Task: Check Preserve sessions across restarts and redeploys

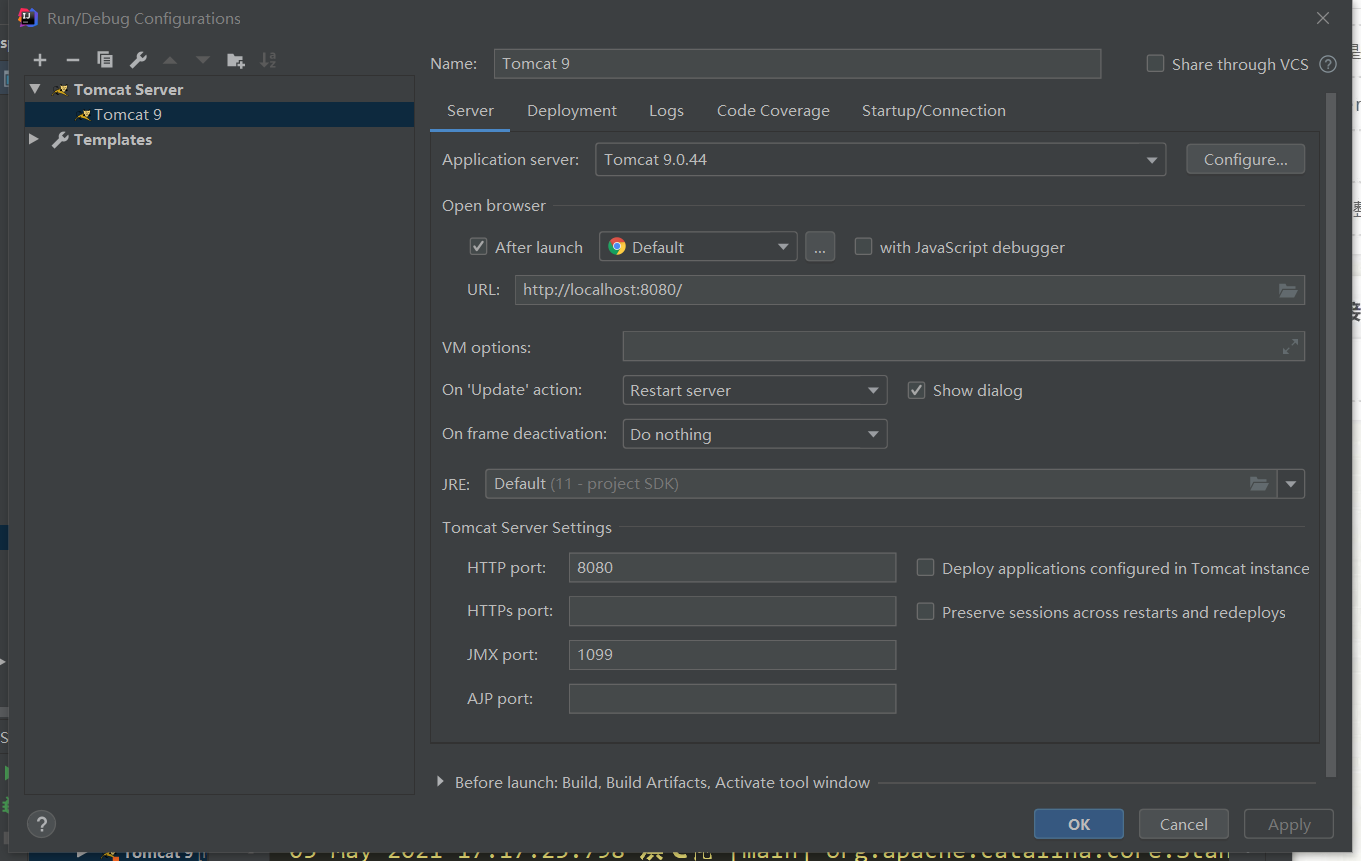Action: coord(925,611)
